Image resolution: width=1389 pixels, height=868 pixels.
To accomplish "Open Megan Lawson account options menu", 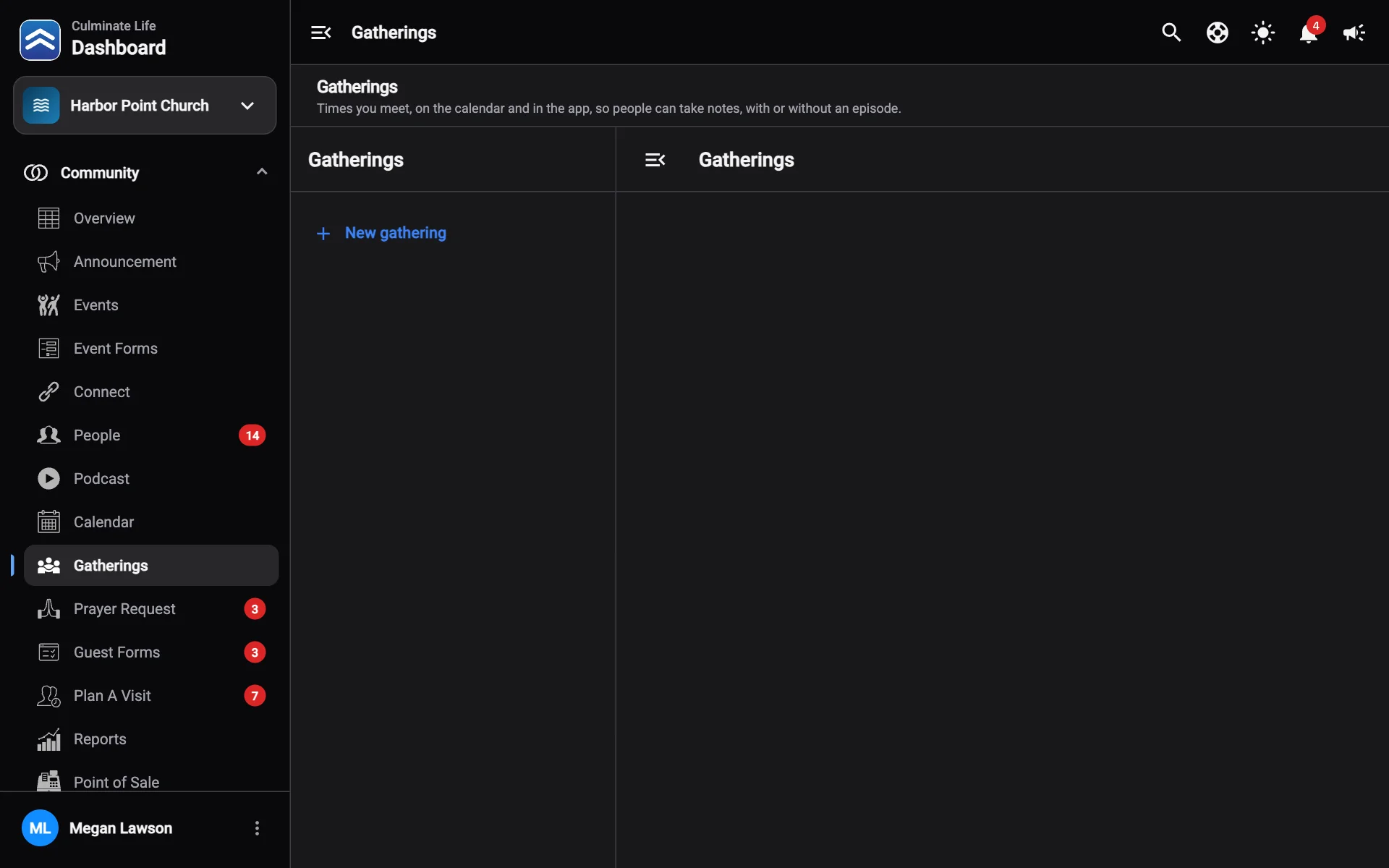I will click(257, 828).
